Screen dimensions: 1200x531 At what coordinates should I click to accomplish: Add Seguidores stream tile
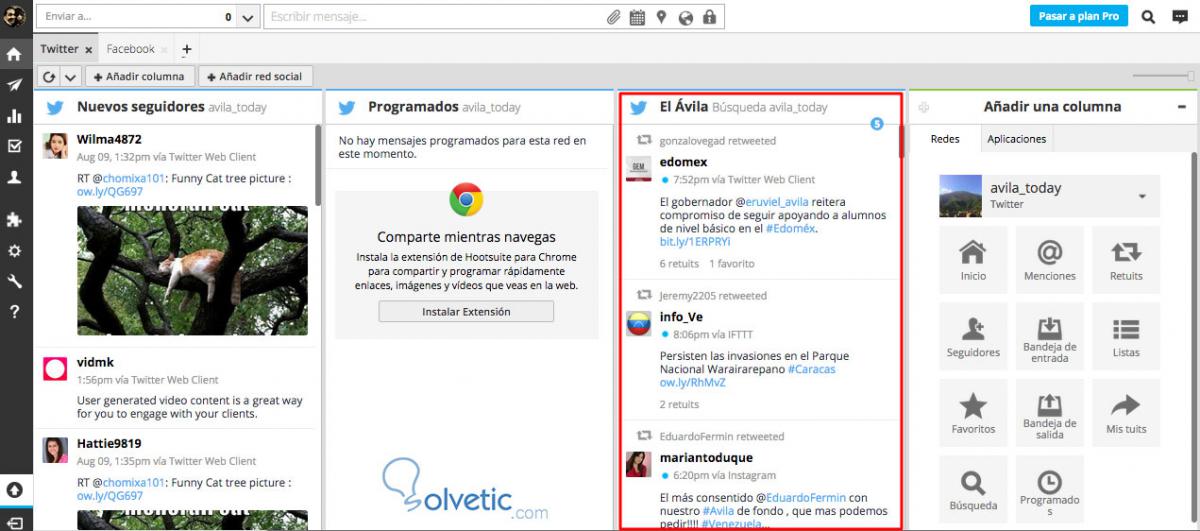973,336
